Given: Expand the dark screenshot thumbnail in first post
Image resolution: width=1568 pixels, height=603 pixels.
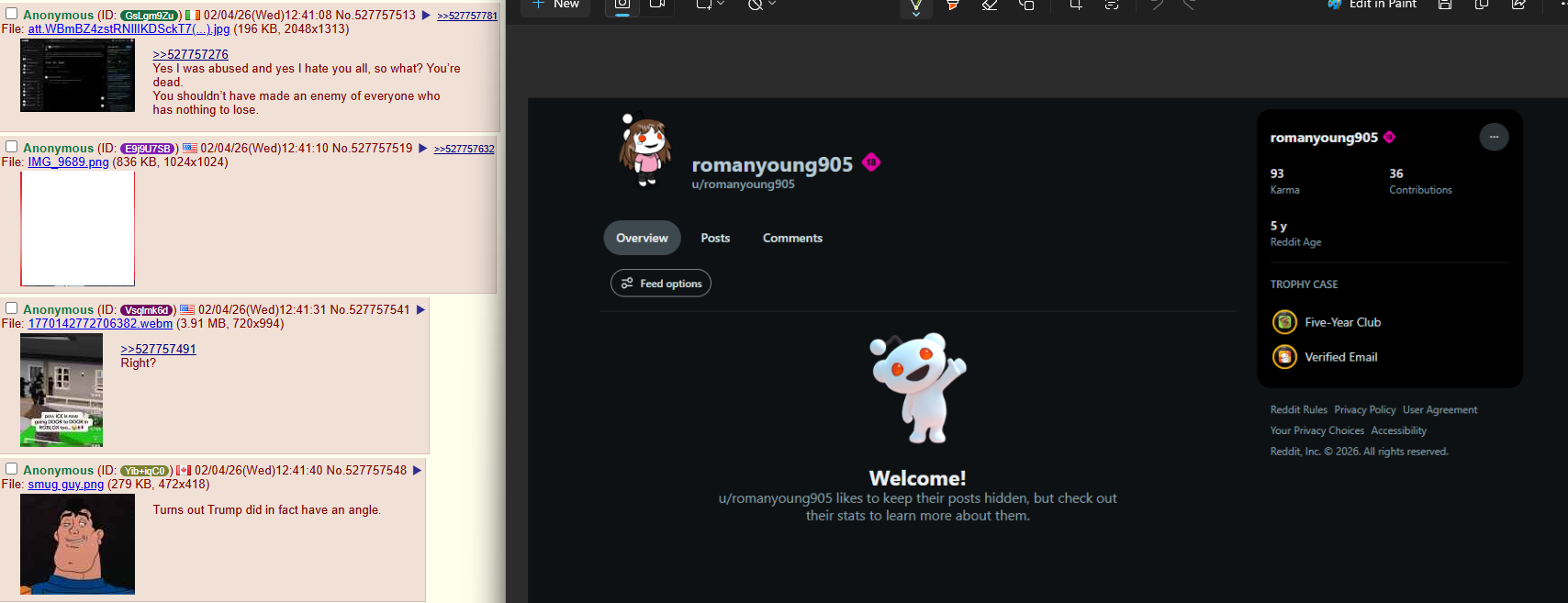Looking at the screenshot, I should [77, 75].
